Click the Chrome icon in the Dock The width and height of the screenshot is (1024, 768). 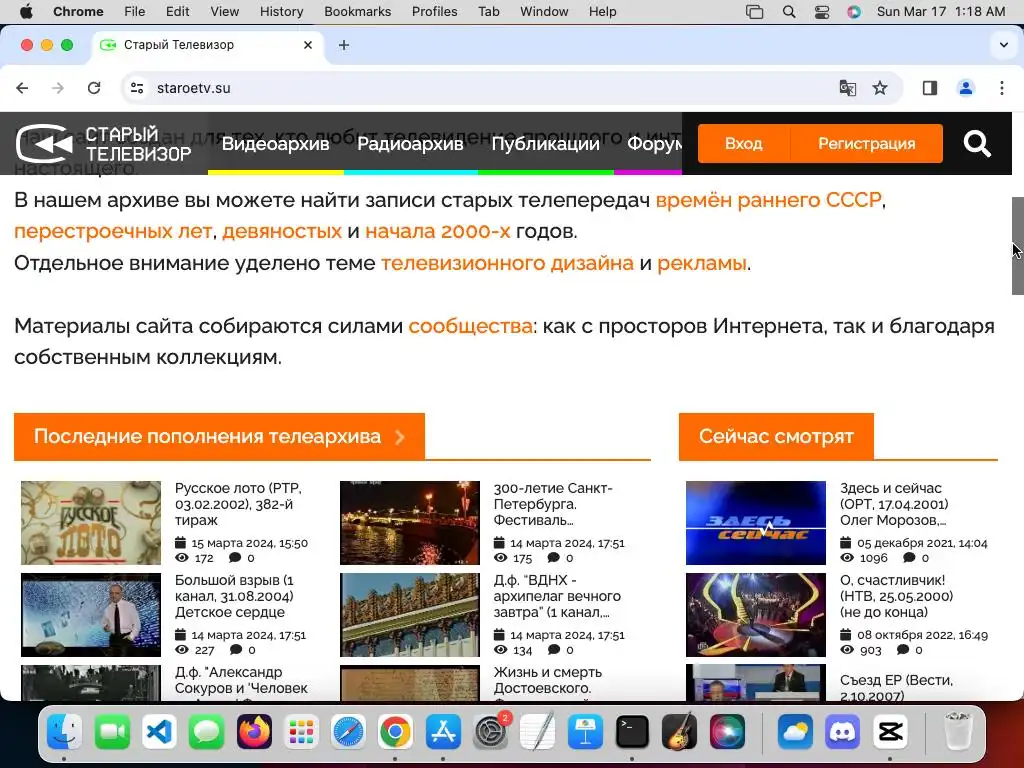[395, 731]
